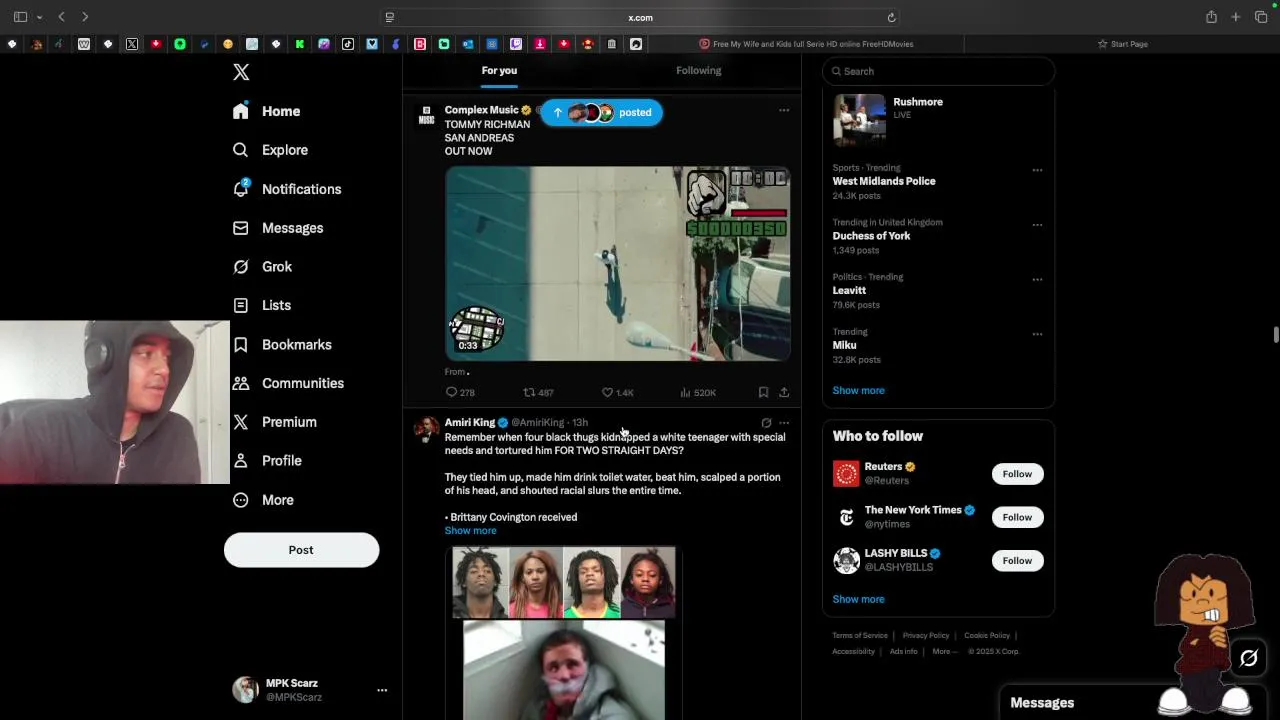Click the floating Grok button

1249,658
